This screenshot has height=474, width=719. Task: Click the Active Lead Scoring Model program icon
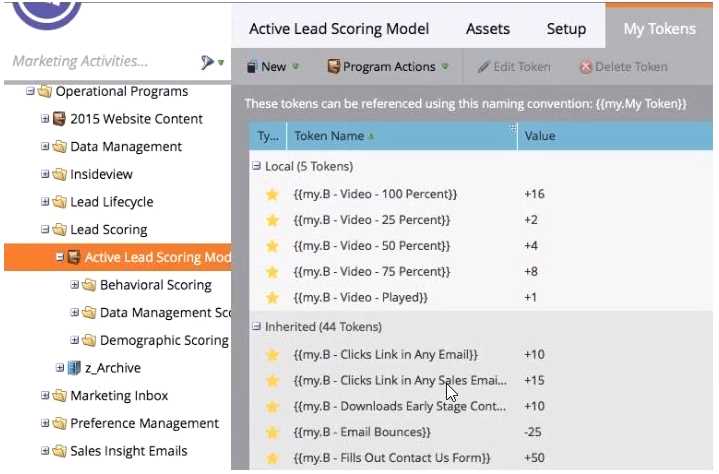click(x=74, y=257)
